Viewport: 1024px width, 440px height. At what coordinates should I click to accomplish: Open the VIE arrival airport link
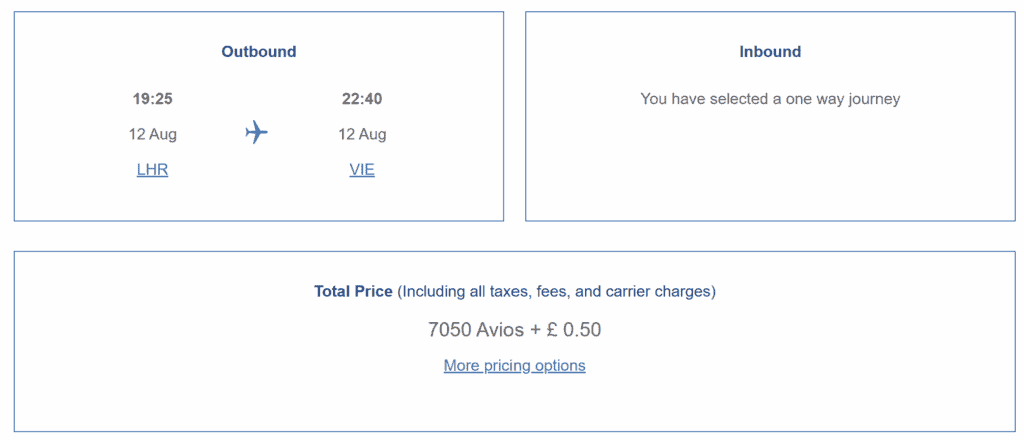tap(362, 170)
